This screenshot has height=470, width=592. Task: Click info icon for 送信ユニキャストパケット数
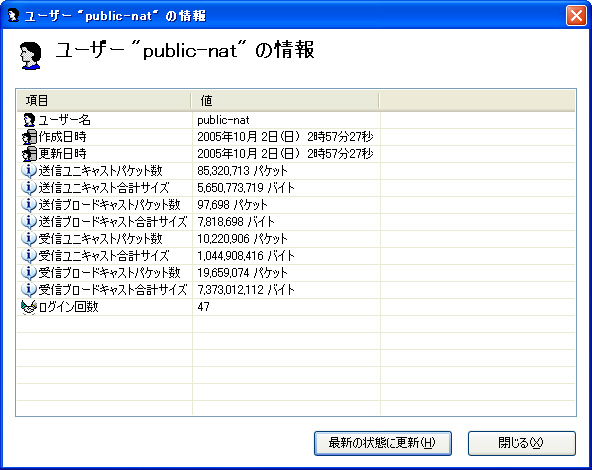(x=29, y=171)
